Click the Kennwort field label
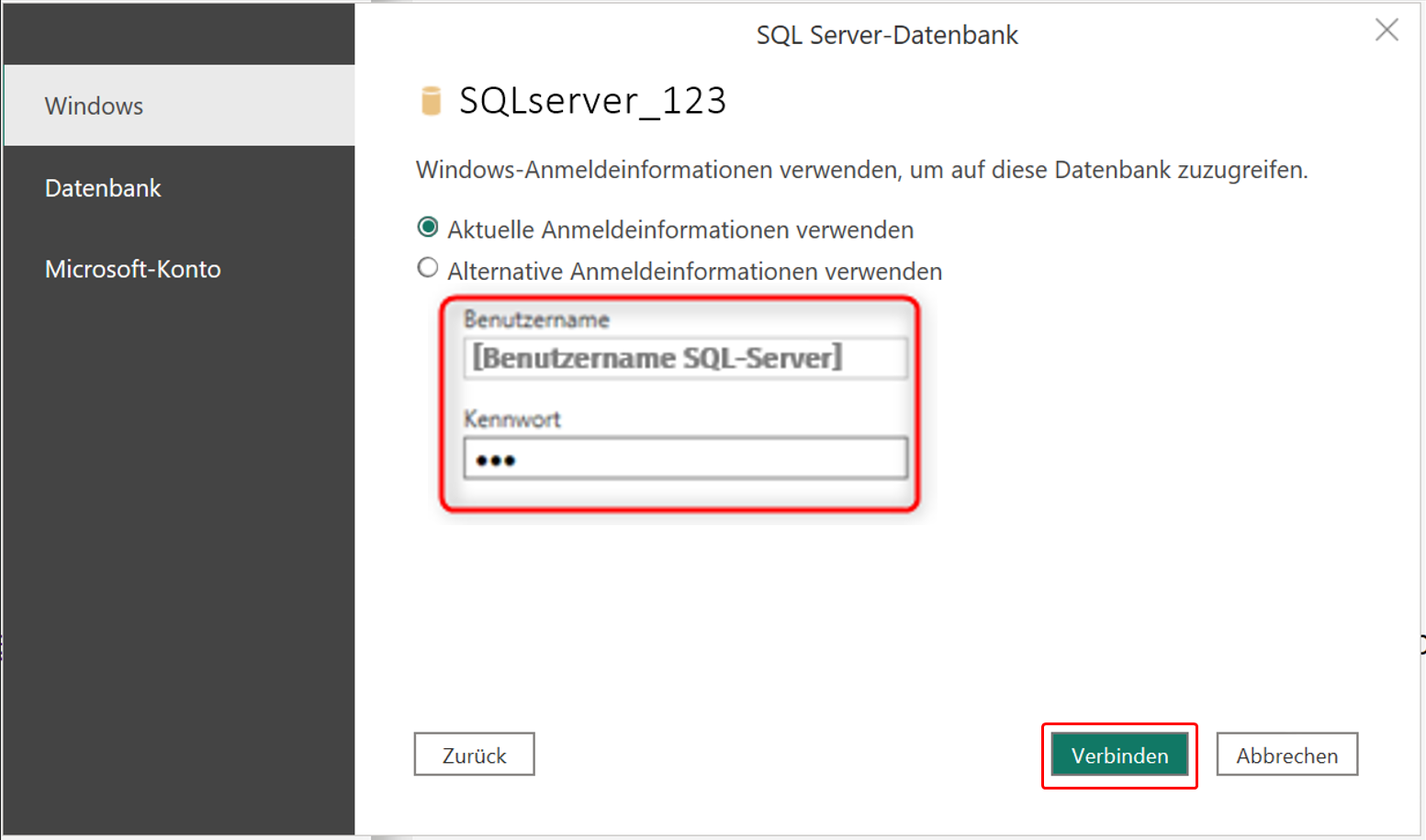Screen dimensions: 1426x840 [x=512, y=420]
